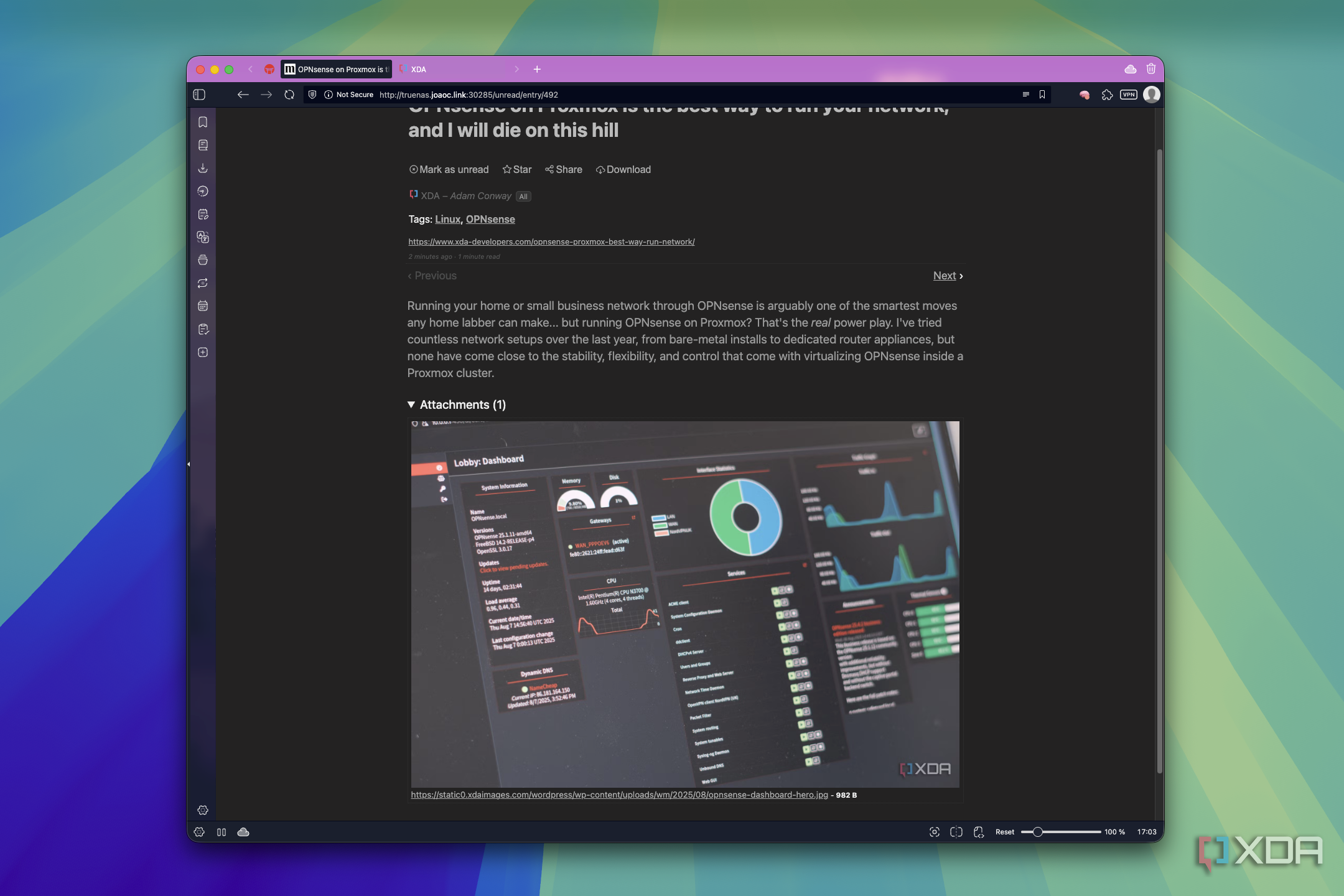Open the user profile avatar

[1152, 95]
